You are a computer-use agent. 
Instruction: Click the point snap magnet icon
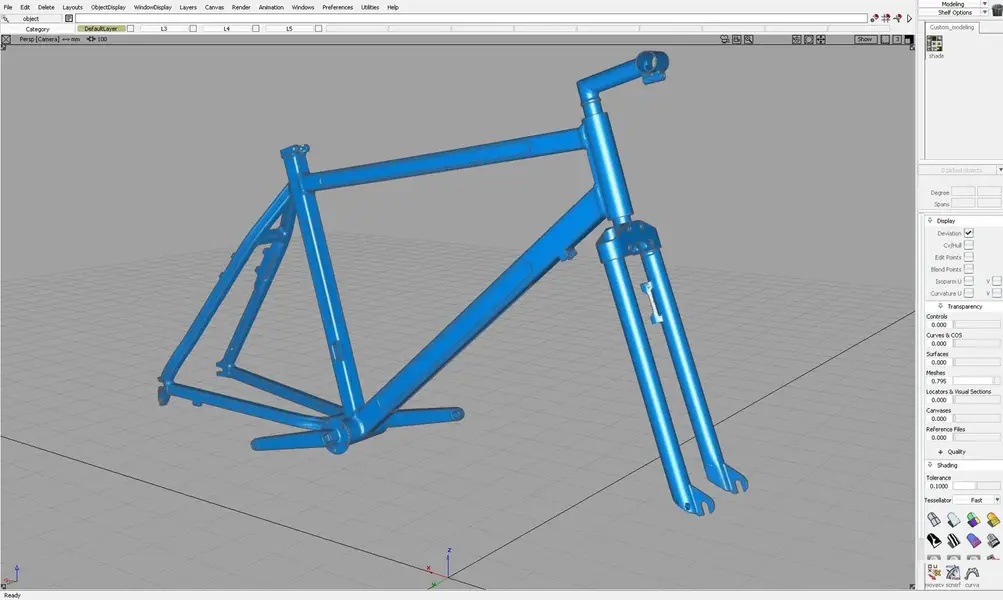point(874,19)
